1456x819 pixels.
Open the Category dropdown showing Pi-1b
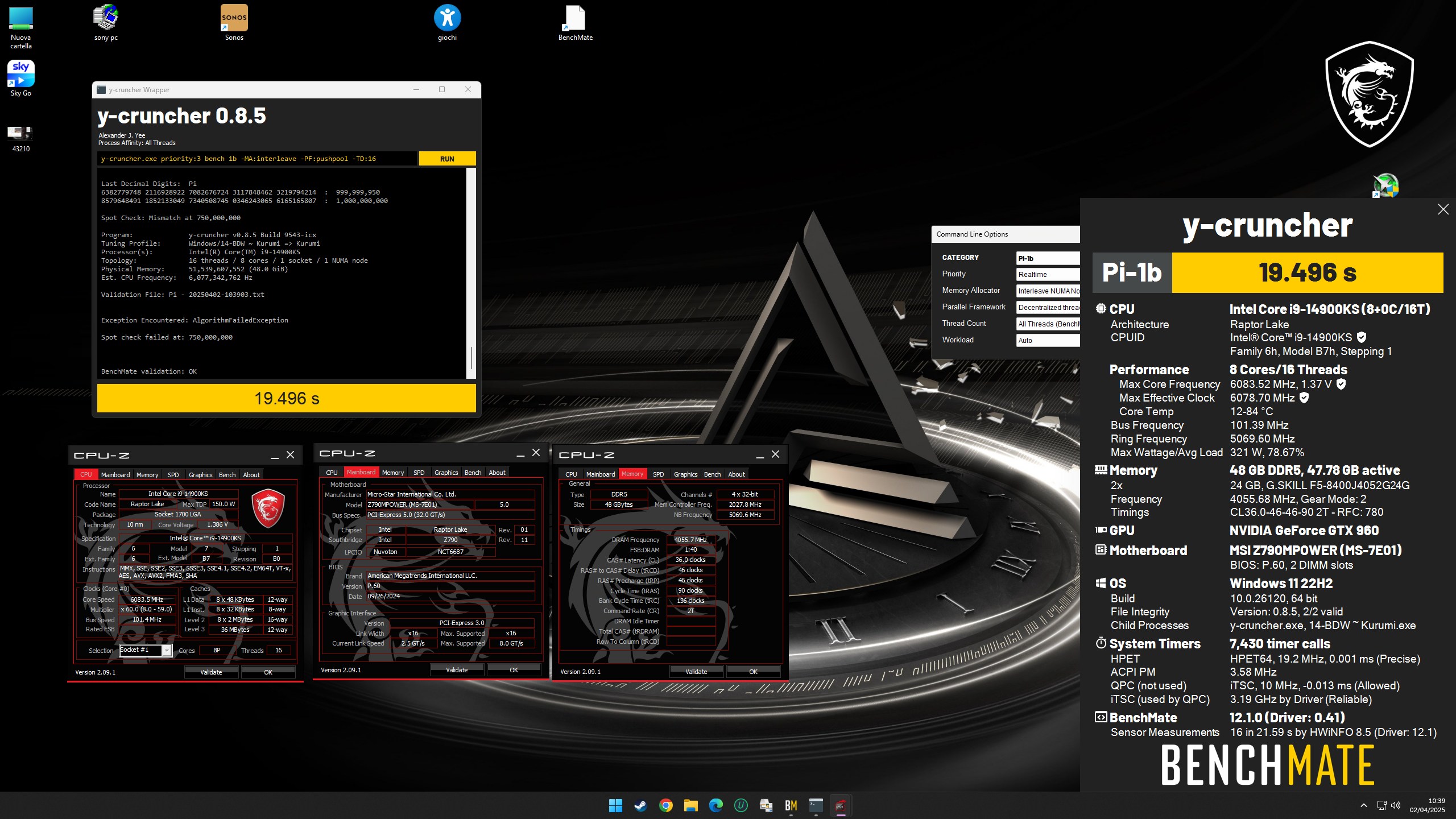click(1048, 258)
